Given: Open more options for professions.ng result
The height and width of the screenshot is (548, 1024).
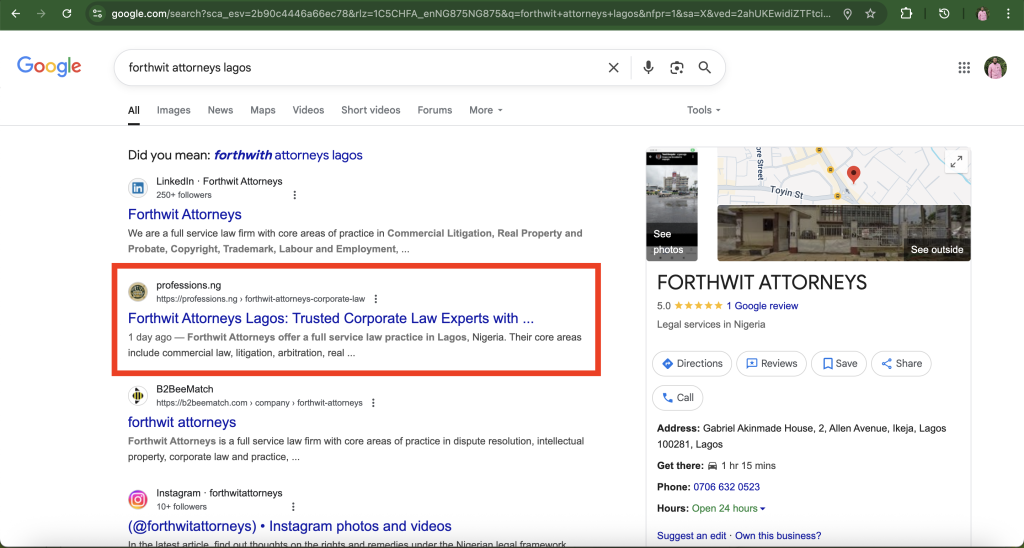Looking at the screenshot, I should pos(376,299).
